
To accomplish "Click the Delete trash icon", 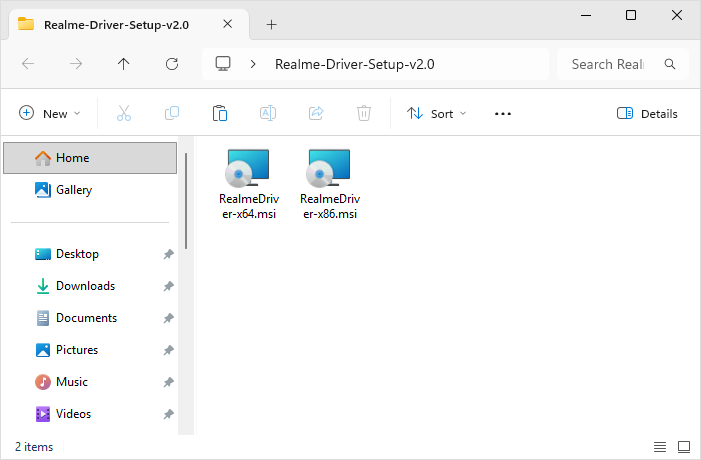I will (x=364, y=114).
